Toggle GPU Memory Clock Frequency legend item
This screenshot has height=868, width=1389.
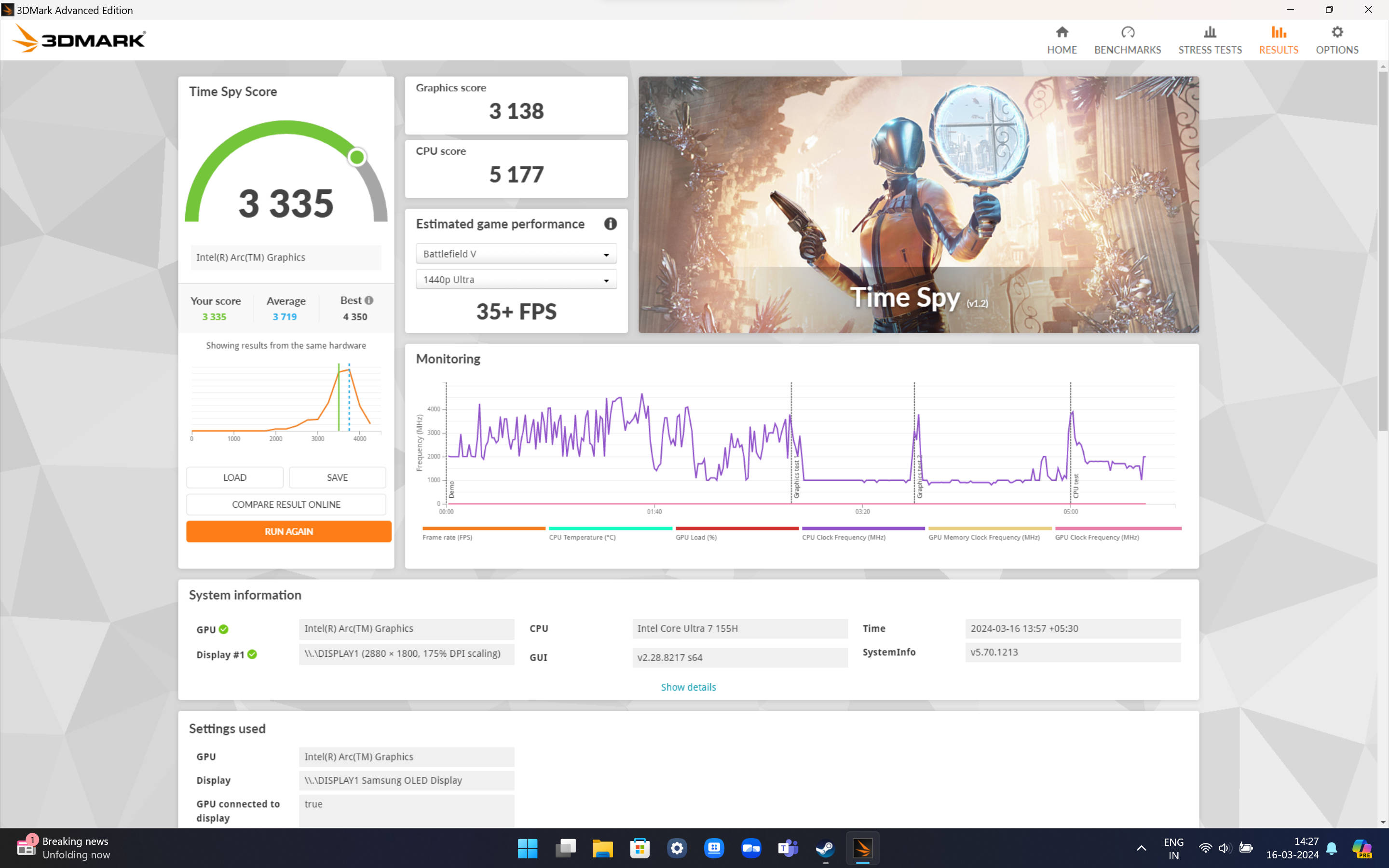pyautogui.click(x=990, y=533)
